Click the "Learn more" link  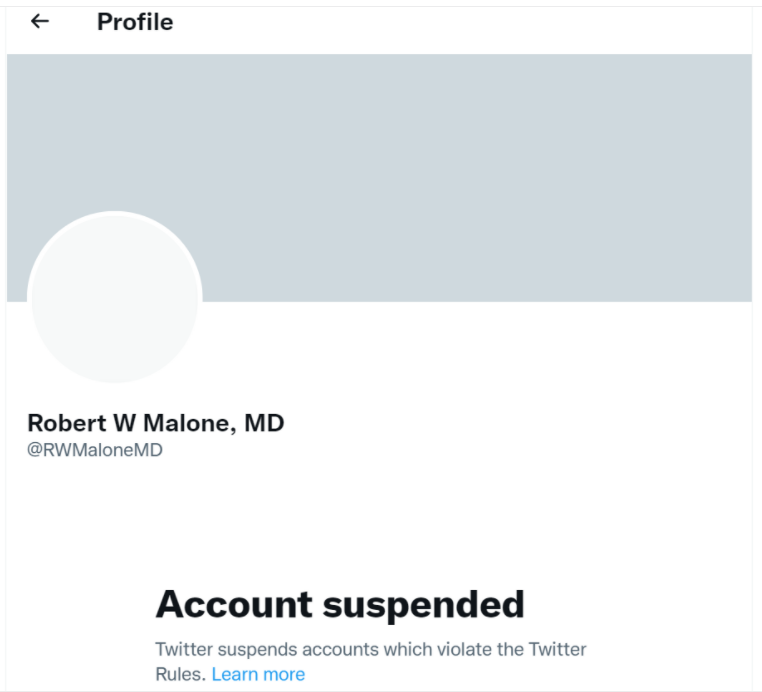pos(258,674)
